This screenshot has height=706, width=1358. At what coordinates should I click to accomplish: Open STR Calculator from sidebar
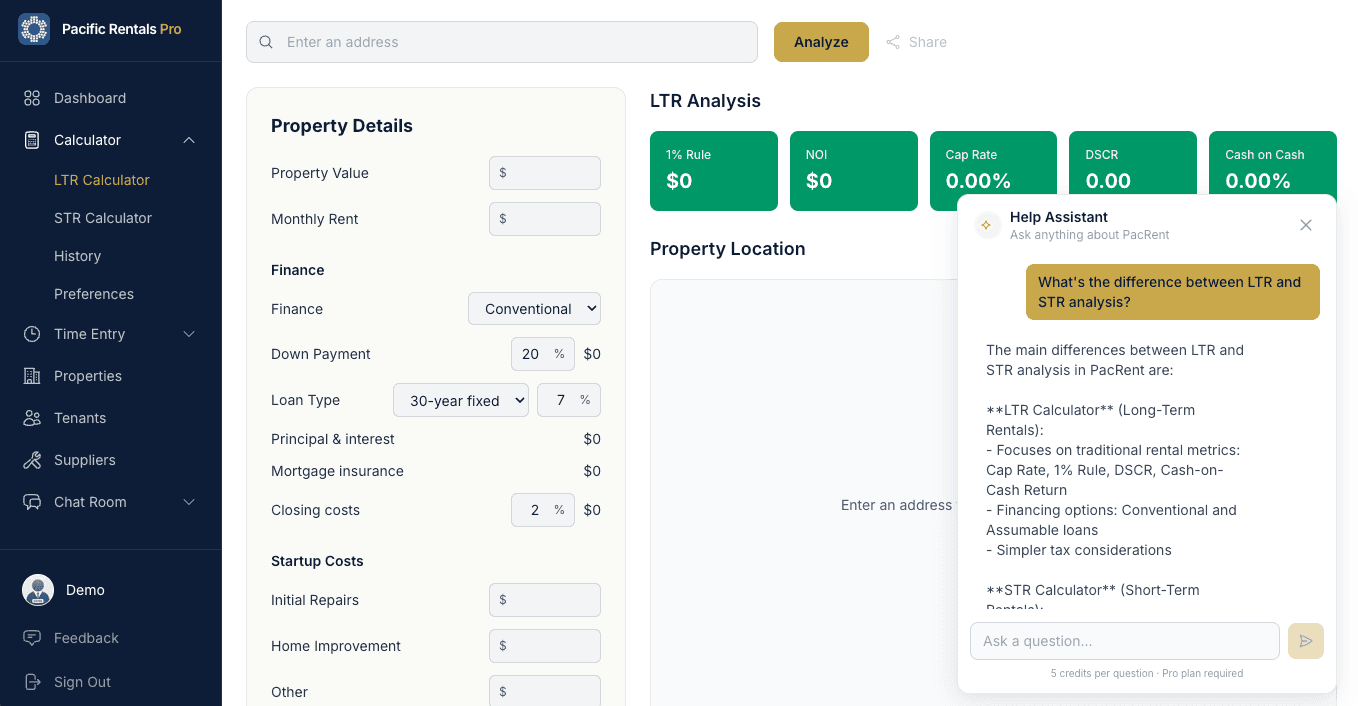click(103, 218)
